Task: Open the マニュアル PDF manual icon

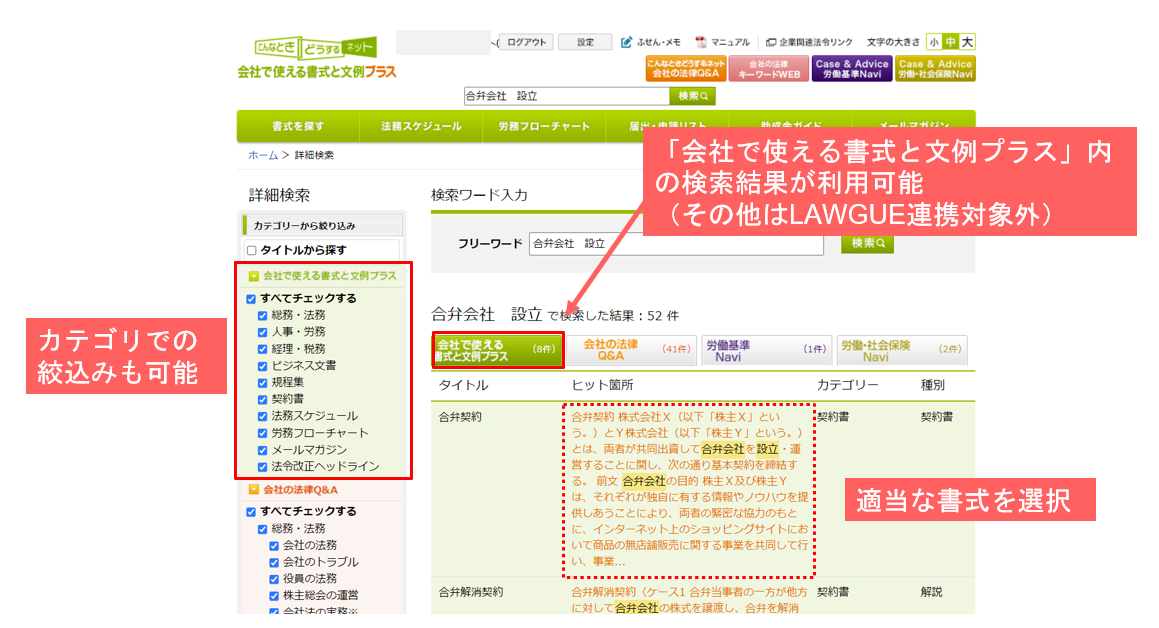Action: tap(701, 42)
